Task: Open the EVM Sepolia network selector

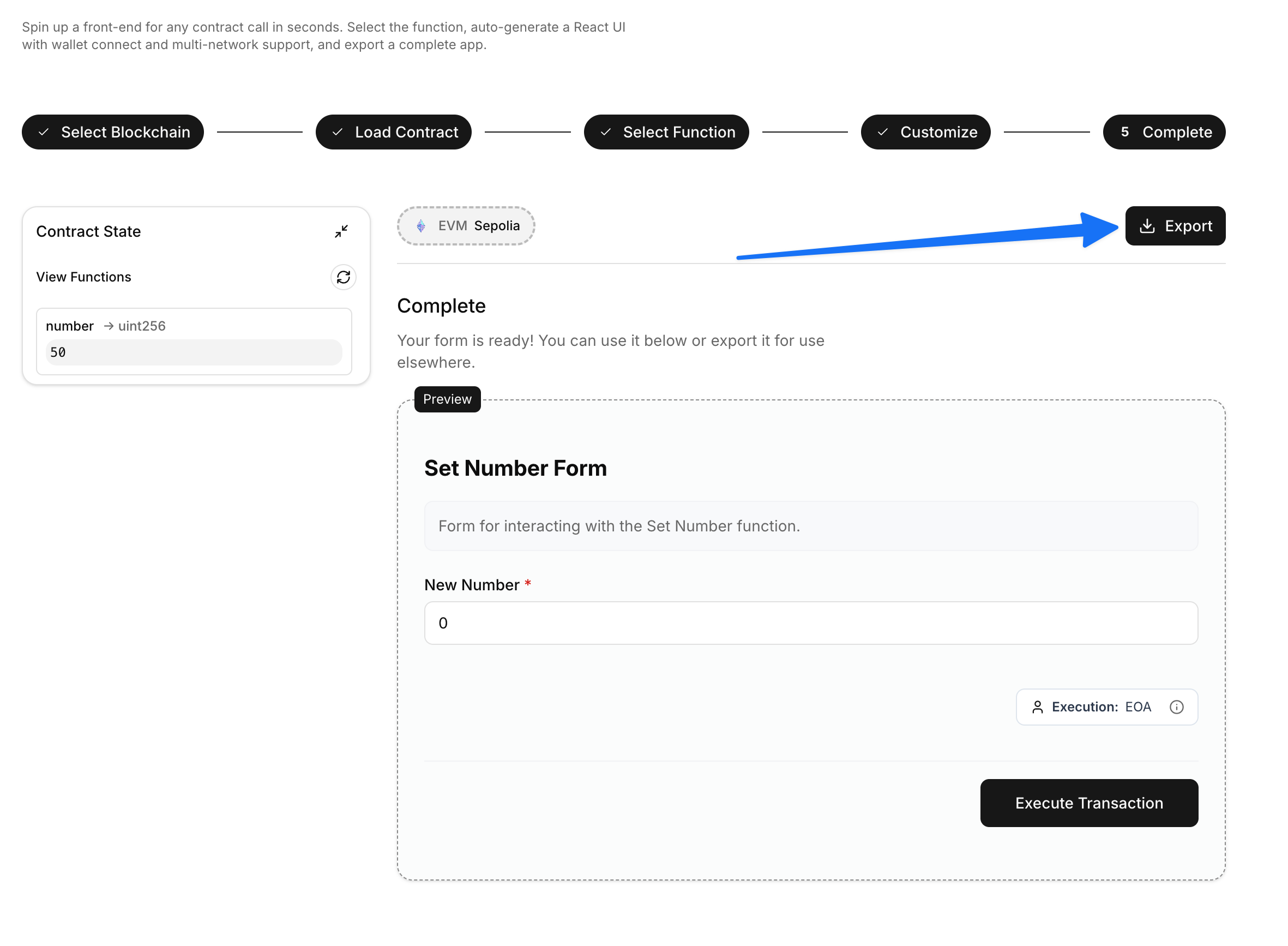Action: pos(466,226)
